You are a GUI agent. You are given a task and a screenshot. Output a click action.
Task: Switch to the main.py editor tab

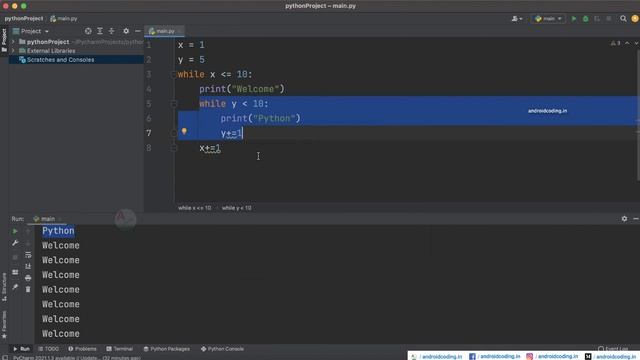coord(164,31)
